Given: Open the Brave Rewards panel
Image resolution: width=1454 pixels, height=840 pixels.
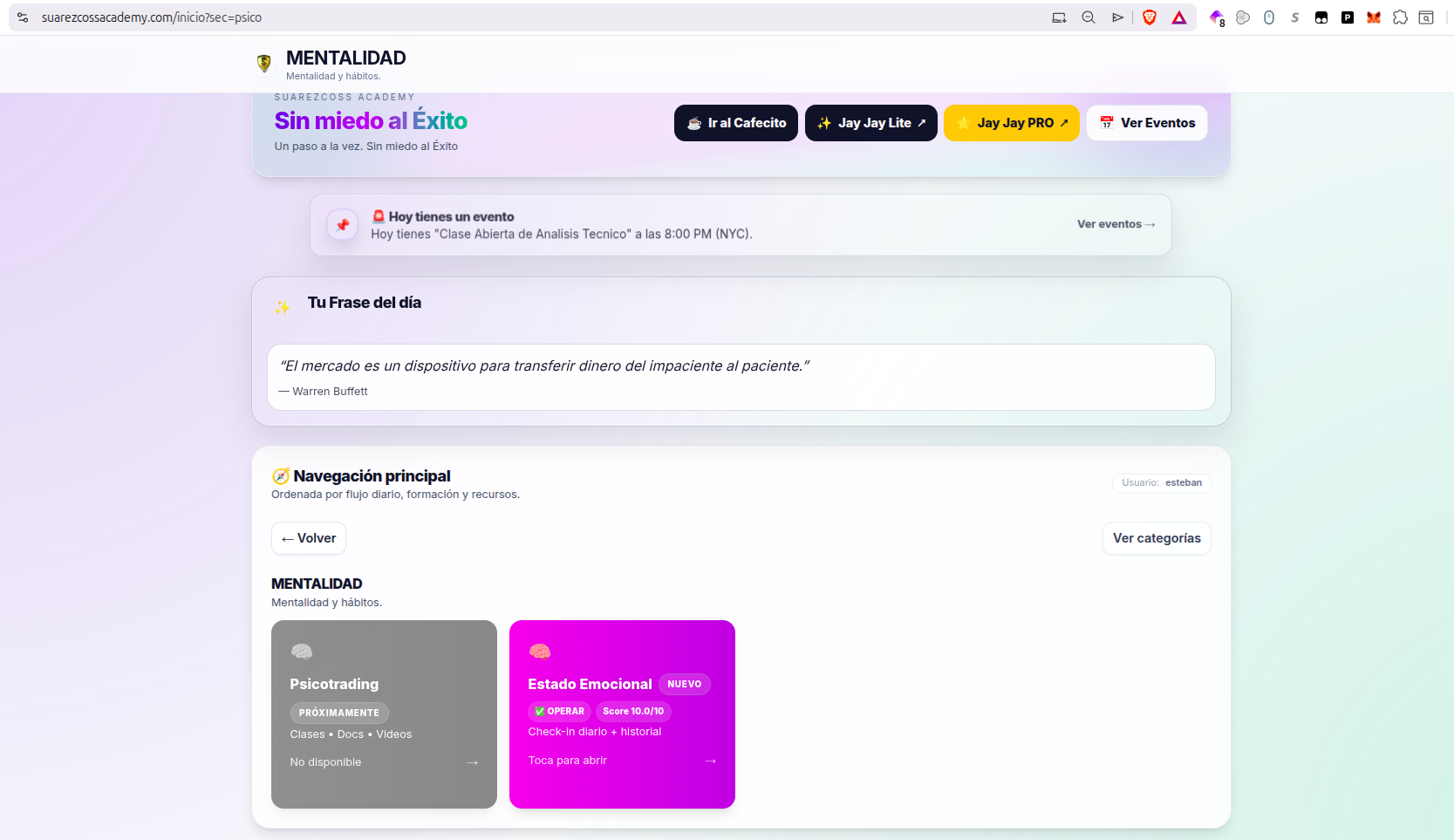Looking at the screenshot, I should (x=1178, y=17).
